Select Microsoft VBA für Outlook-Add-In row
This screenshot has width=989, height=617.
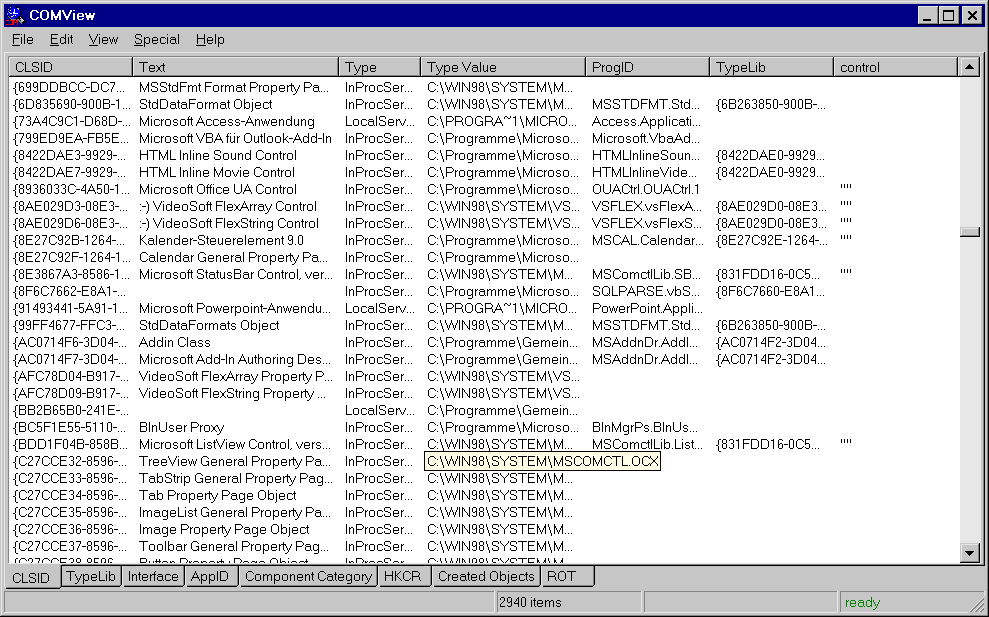pyautogui.click(x=484, y=139)
